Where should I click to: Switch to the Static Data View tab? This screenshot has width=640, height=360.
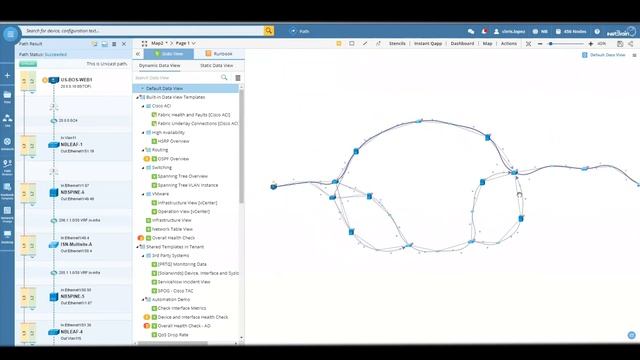216,65
